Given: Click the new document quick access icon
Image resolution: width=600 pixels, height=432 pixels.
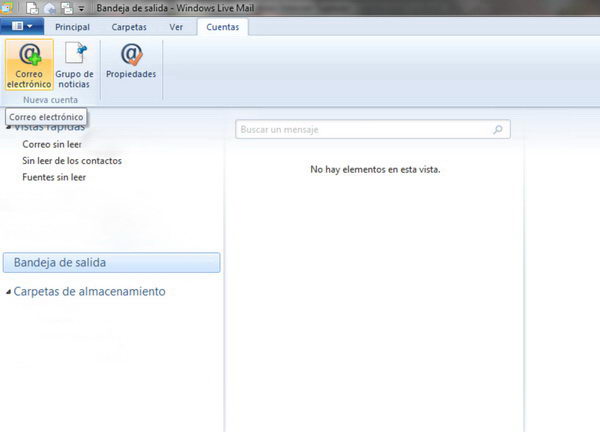Looking at the screenshot, I should (x=32, y=8).
